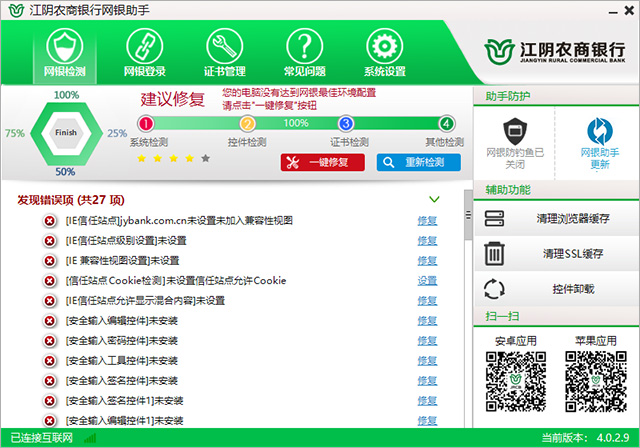Click 清理SSL缓存 trash icon
This screenshot has height=448, width=640.
coord(494,253)
